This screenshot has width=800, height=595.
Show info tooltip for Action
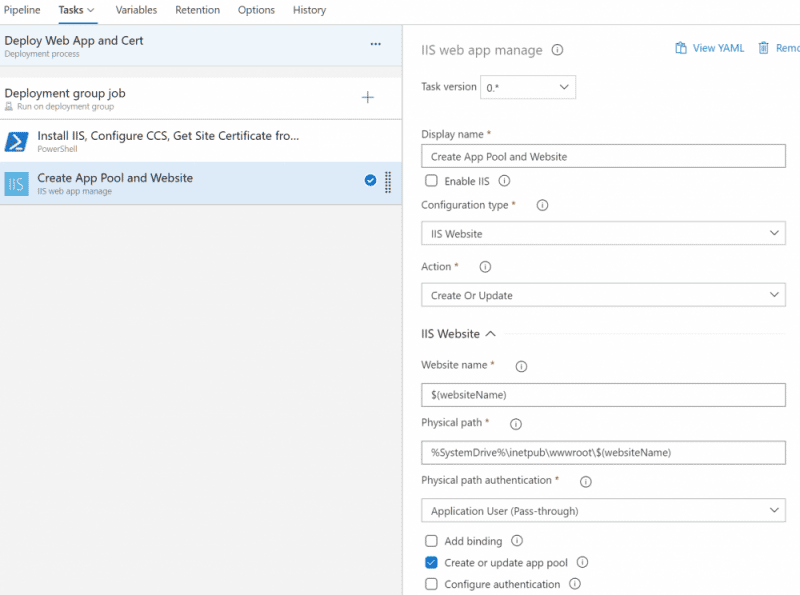[485, 267]
